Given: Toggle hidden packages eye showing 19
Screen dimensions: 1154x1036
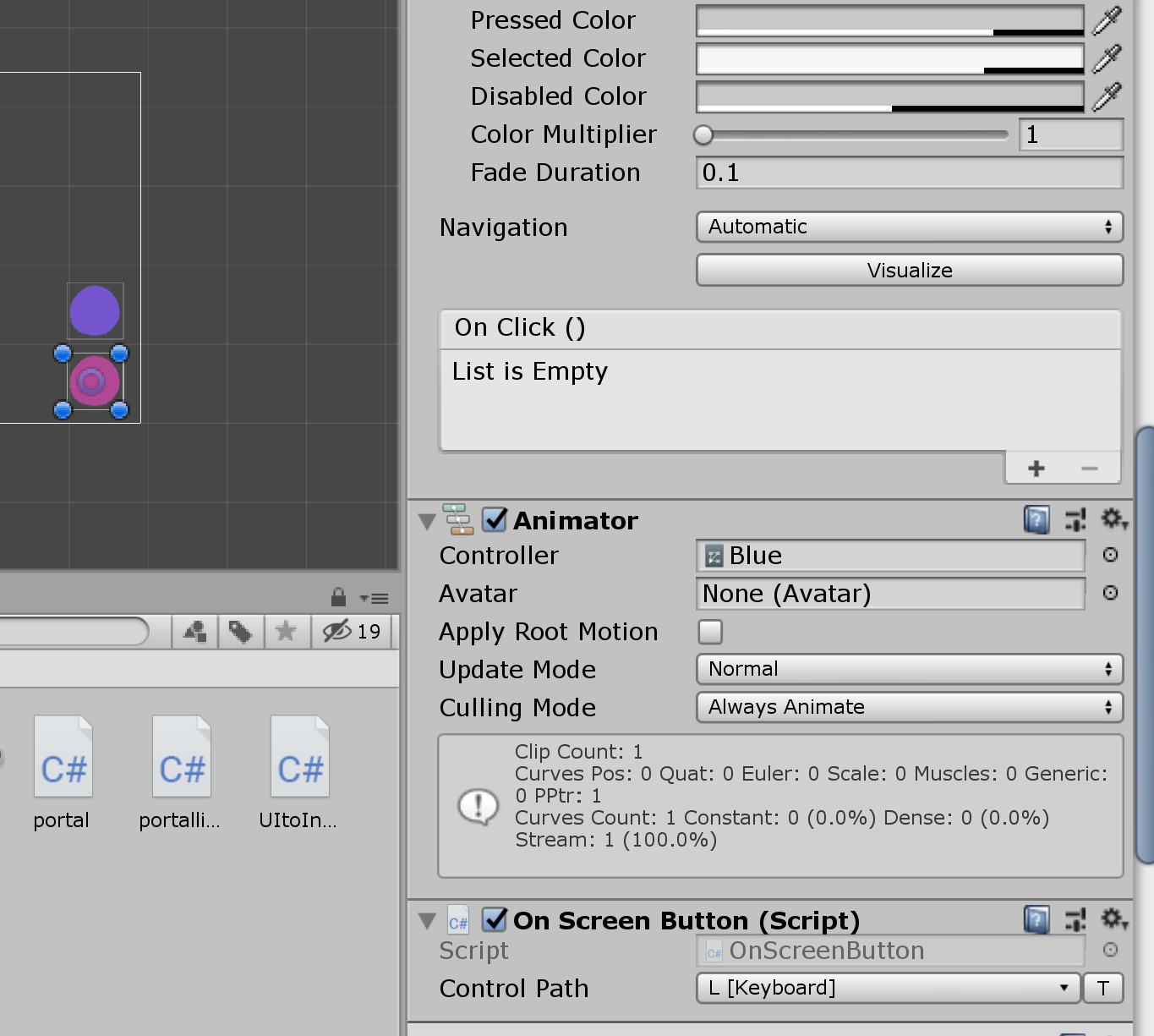Looking at the screenshot, I should pos(352,631).
